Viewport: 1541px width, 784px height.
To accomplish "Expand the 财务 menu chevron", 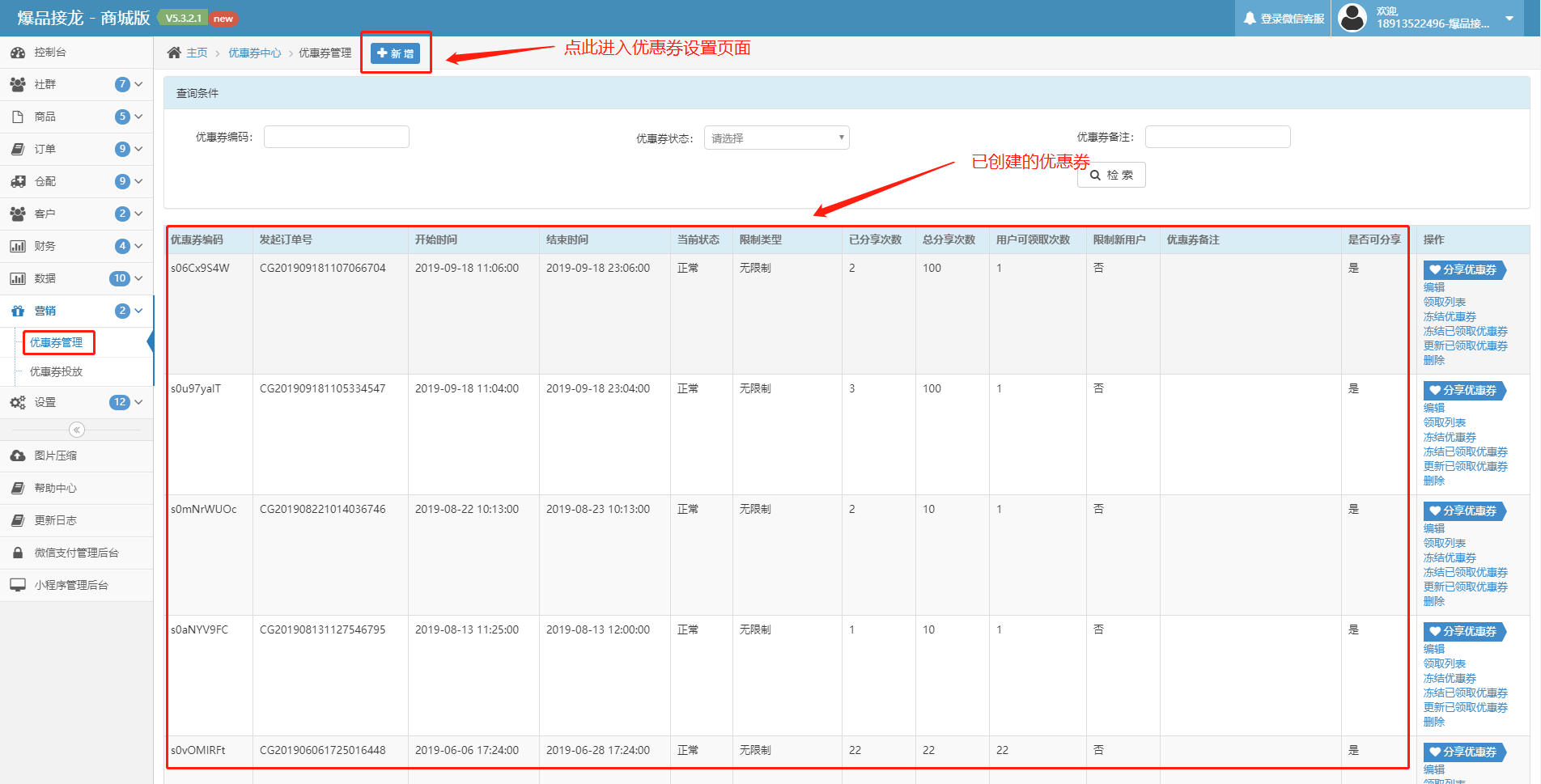I will pyautogui.click(x=138, y=246).
